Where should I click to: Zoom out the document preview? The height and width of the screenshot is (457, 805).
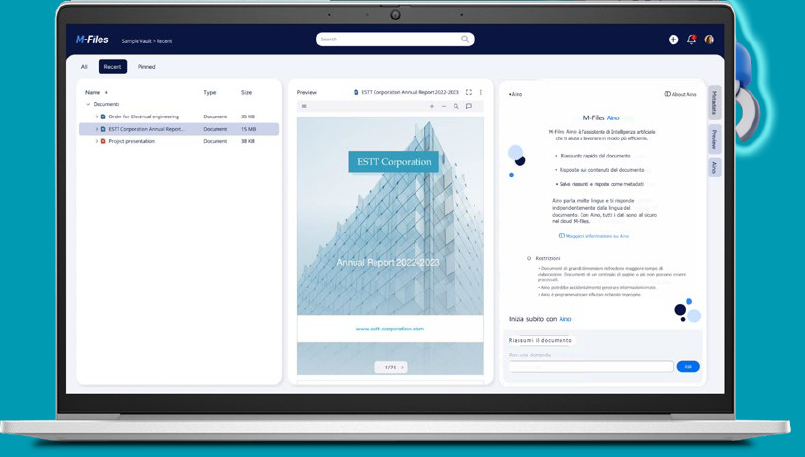click(444, 106)
